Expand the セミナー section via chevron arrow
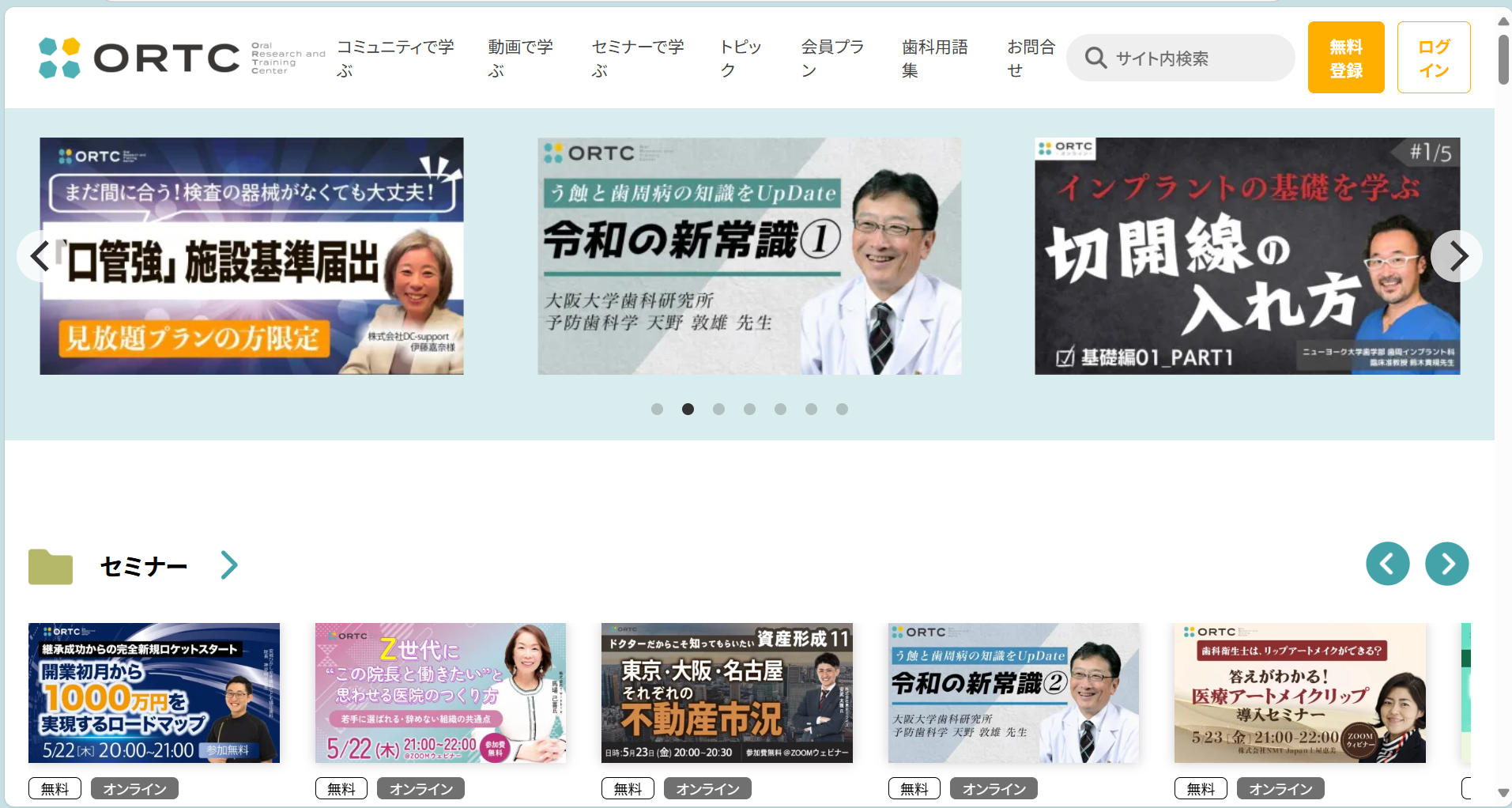This screenshot has width=1512, height=808. (x=229, y=565)
